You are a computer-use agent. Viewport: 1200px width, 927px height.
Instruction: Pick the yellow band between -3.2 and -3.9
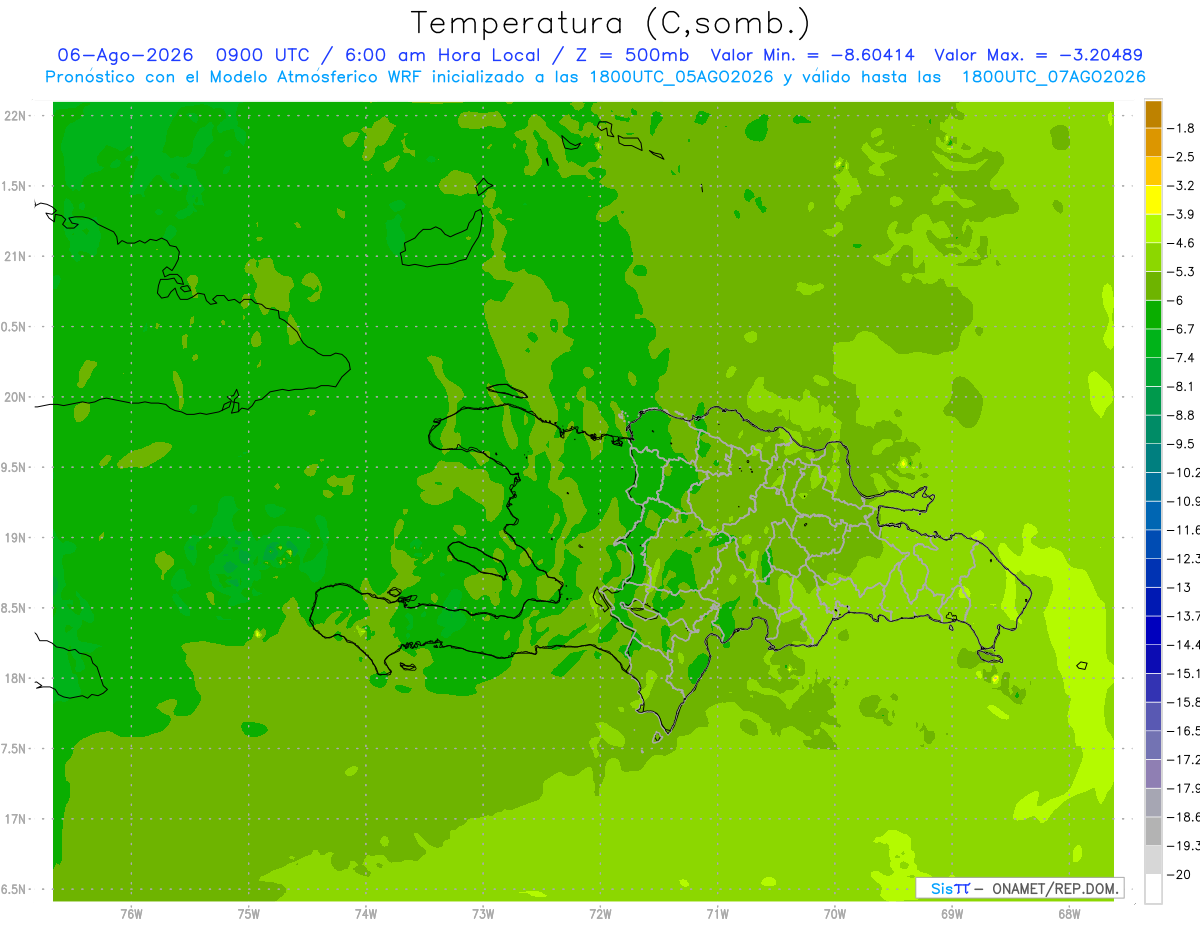tap(1153, 200)
